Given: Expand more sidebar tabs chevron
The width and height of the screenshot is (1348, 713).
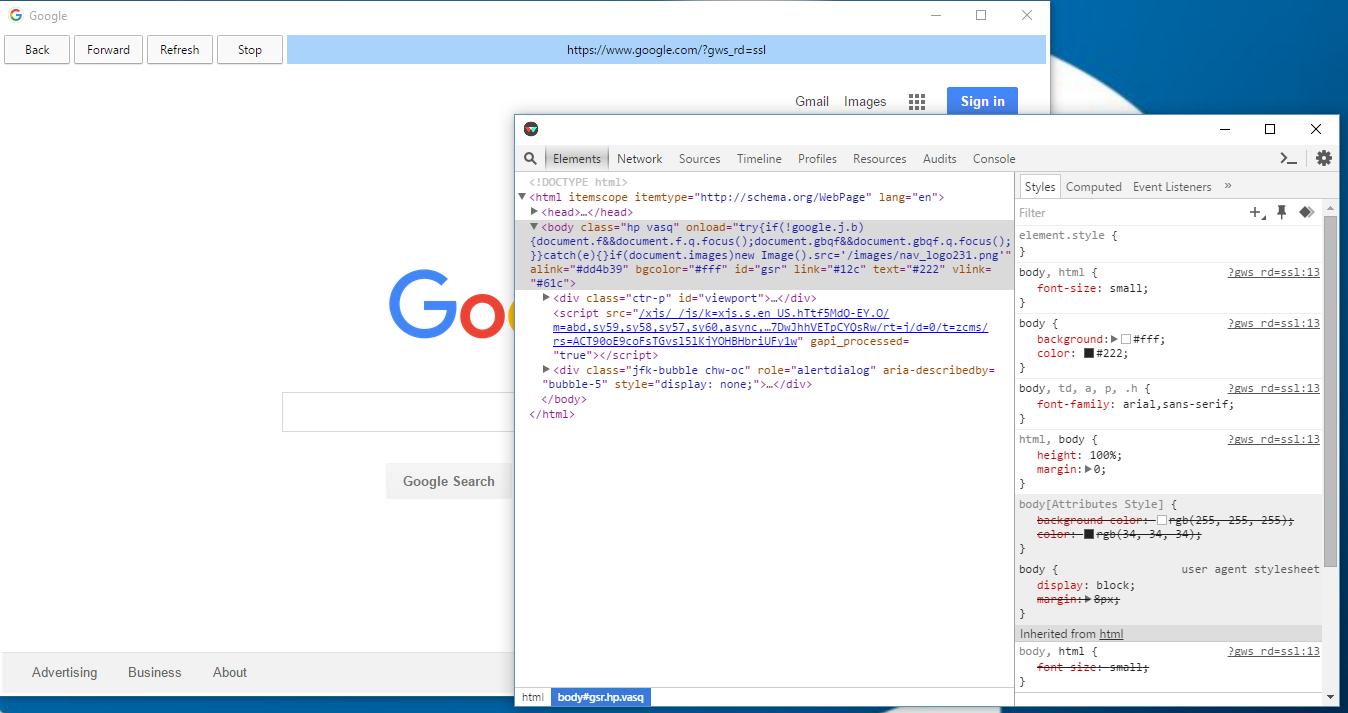Looking at the screenshot, I should click(x=1228, y=186).
